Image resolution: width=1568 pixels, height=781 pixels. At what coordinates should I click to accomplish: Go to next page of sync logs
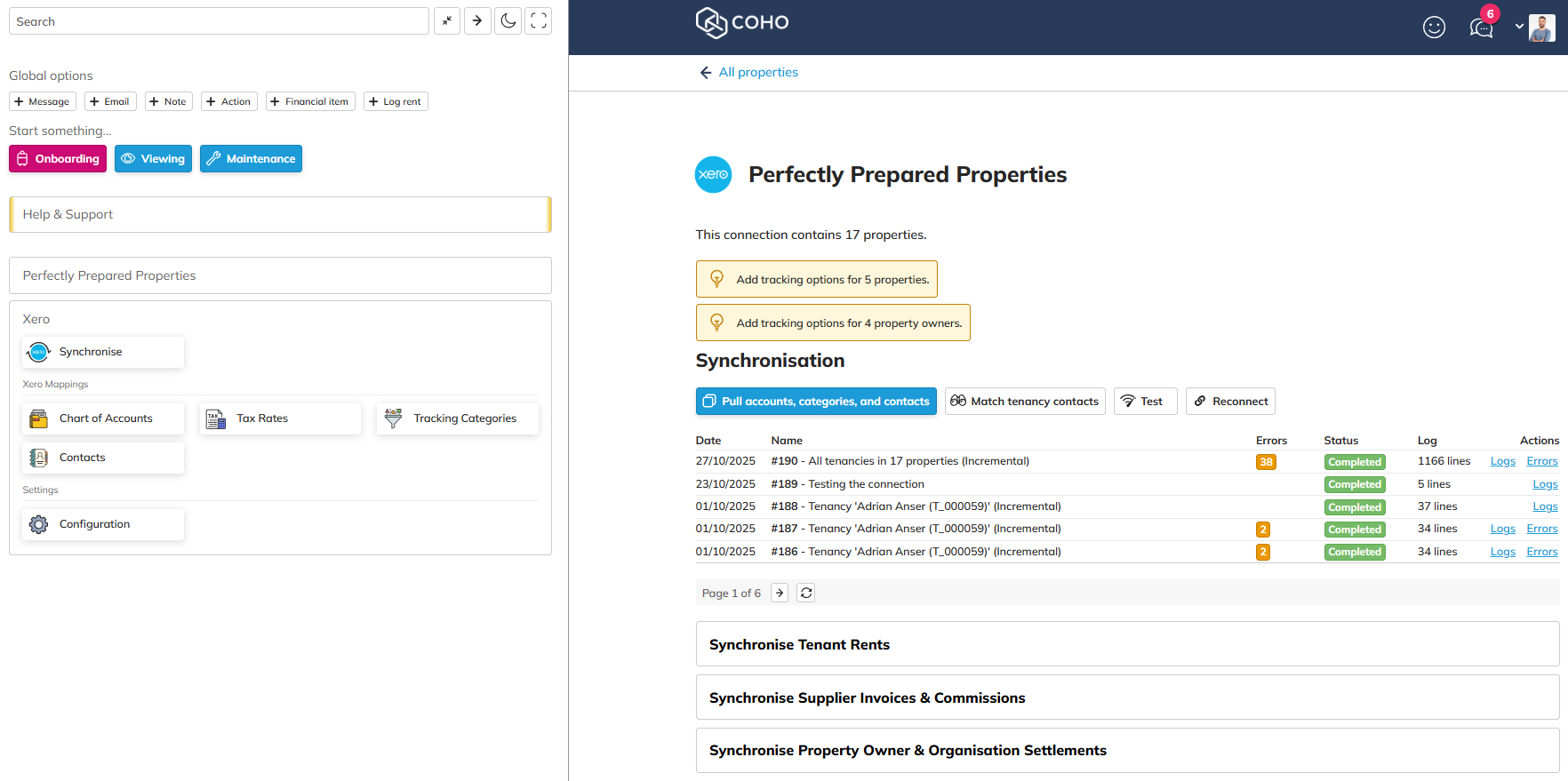coord(780,593)
